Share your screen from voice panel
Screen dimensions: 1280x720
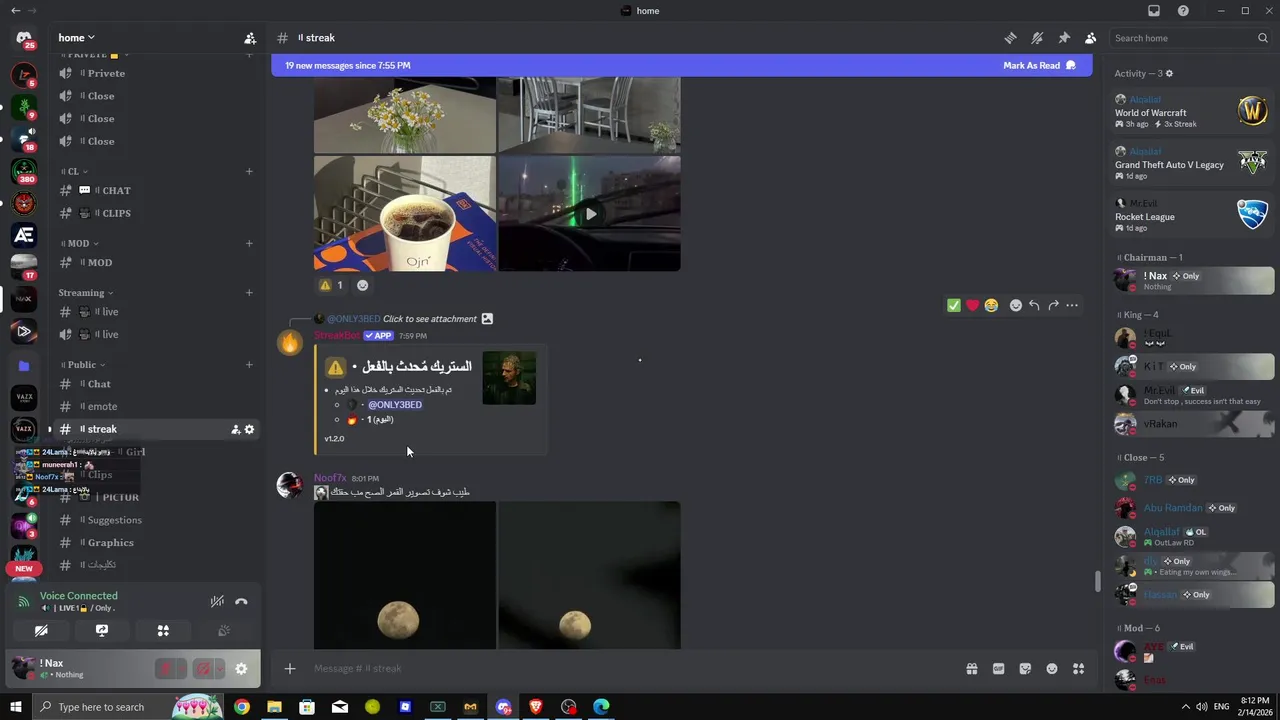pos(102,631)
